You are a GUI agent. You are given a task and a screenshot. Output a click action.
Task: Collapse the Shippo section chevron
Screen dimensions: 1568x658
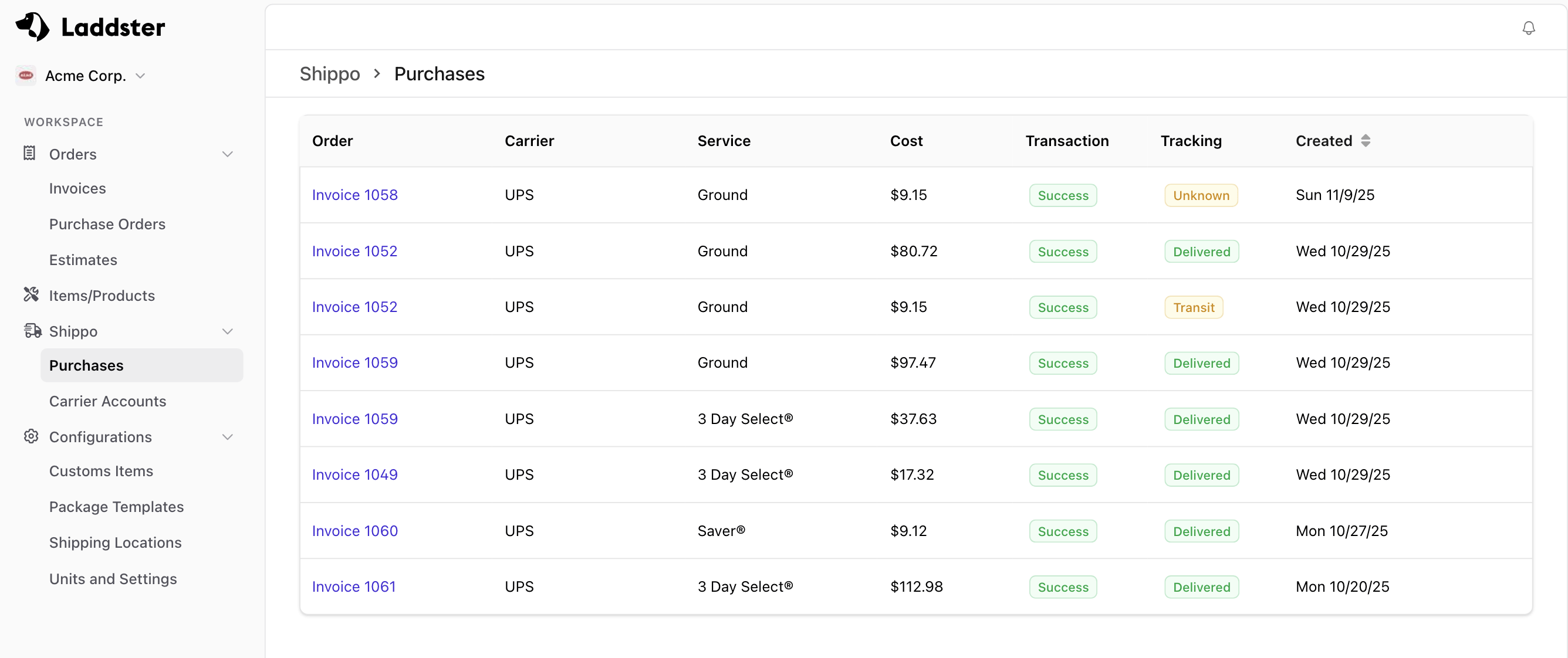click(228, 331)
